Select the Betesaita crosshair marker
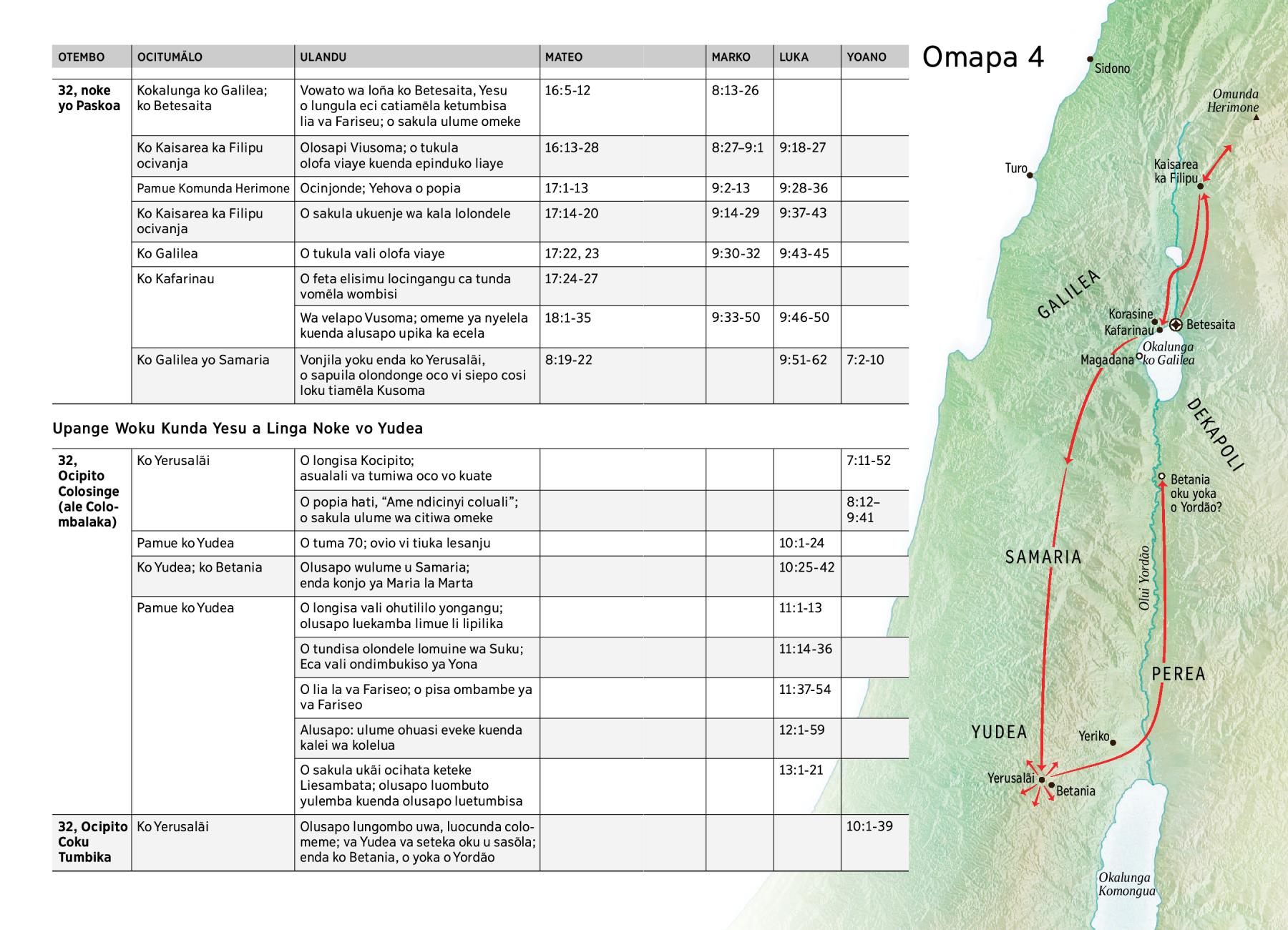This screenshot has height=930, width=1288. (1176, 324)
